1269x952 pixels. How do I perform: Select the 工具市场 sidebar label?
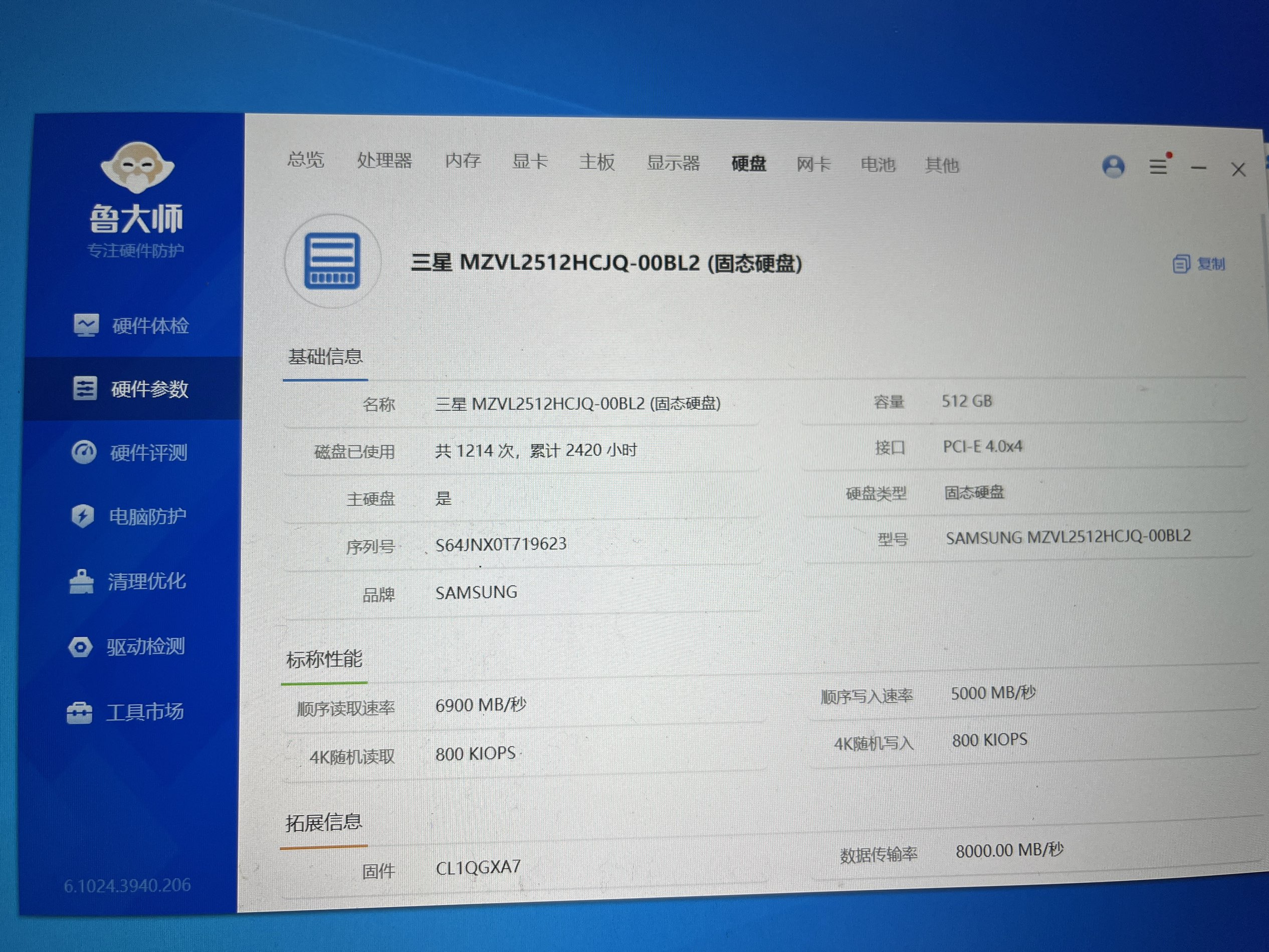(x=144, y=712)
